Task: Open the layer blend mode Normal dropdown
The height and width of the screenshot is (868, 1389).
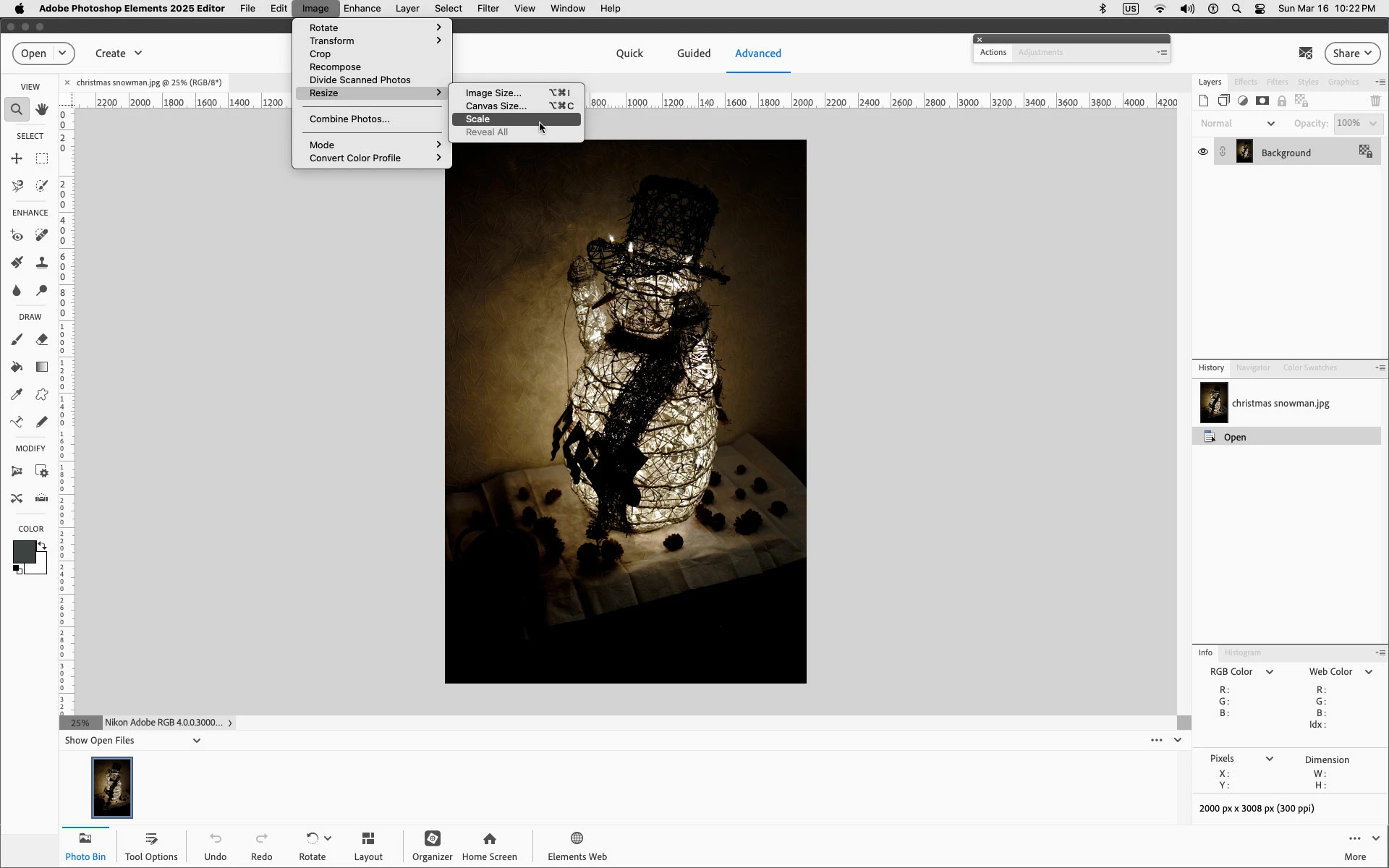Action: pyautogui.click(x=1237, y=124)
